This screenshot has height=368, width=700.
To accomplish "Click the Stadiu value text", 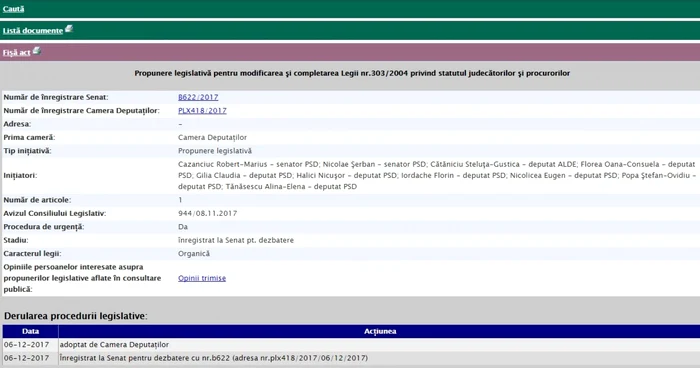I will [x=236, y=240].
